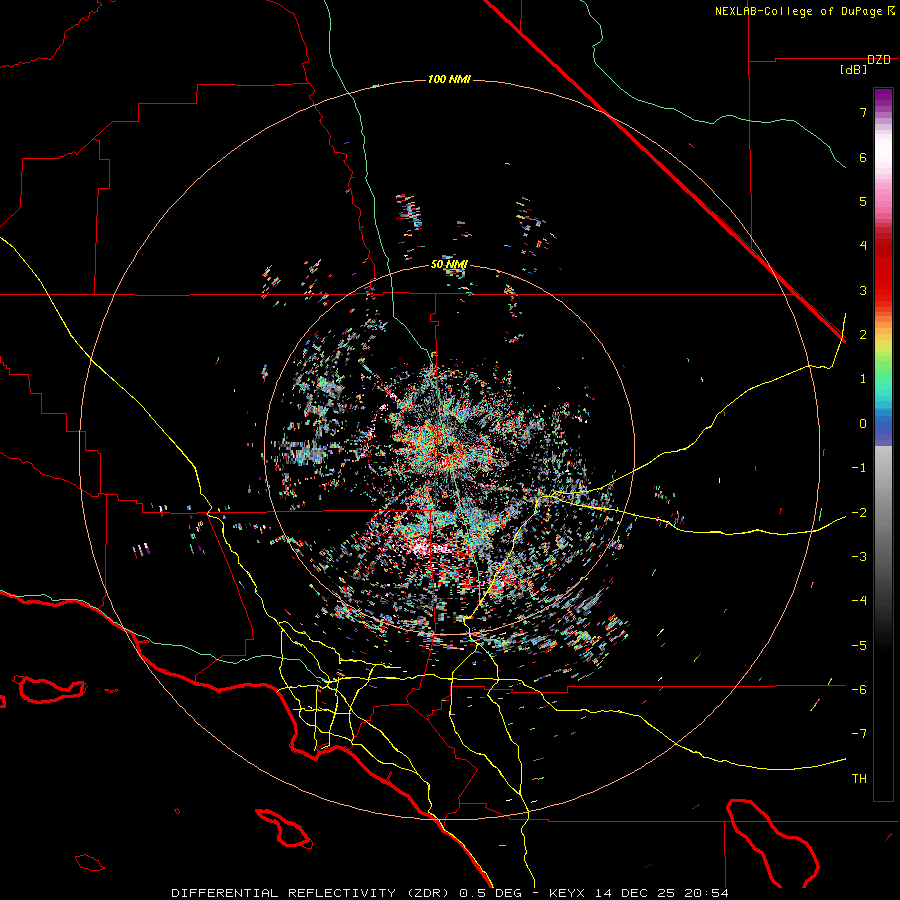Image resolution: width=900 pixels, height=900 pixels.
Task: Click the 50 NMI range ring label
Action: pyautogui.click(x=449, y=264)
